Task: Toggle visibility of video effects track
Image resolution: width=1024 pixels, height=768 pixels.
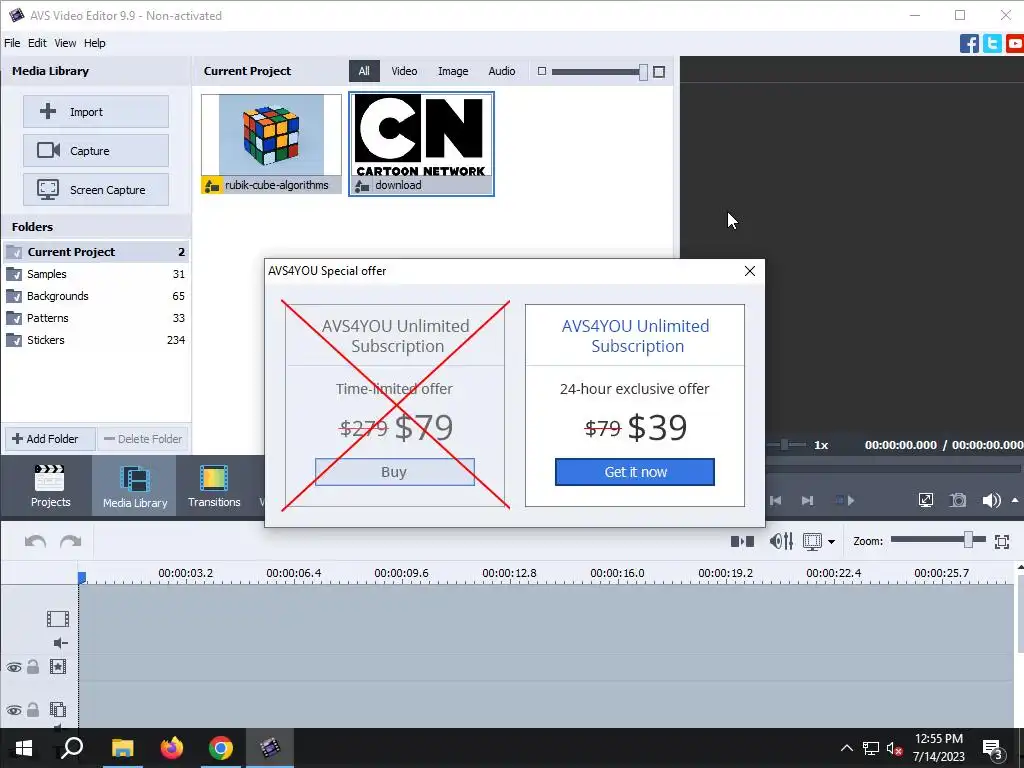Action: [14, 667]
